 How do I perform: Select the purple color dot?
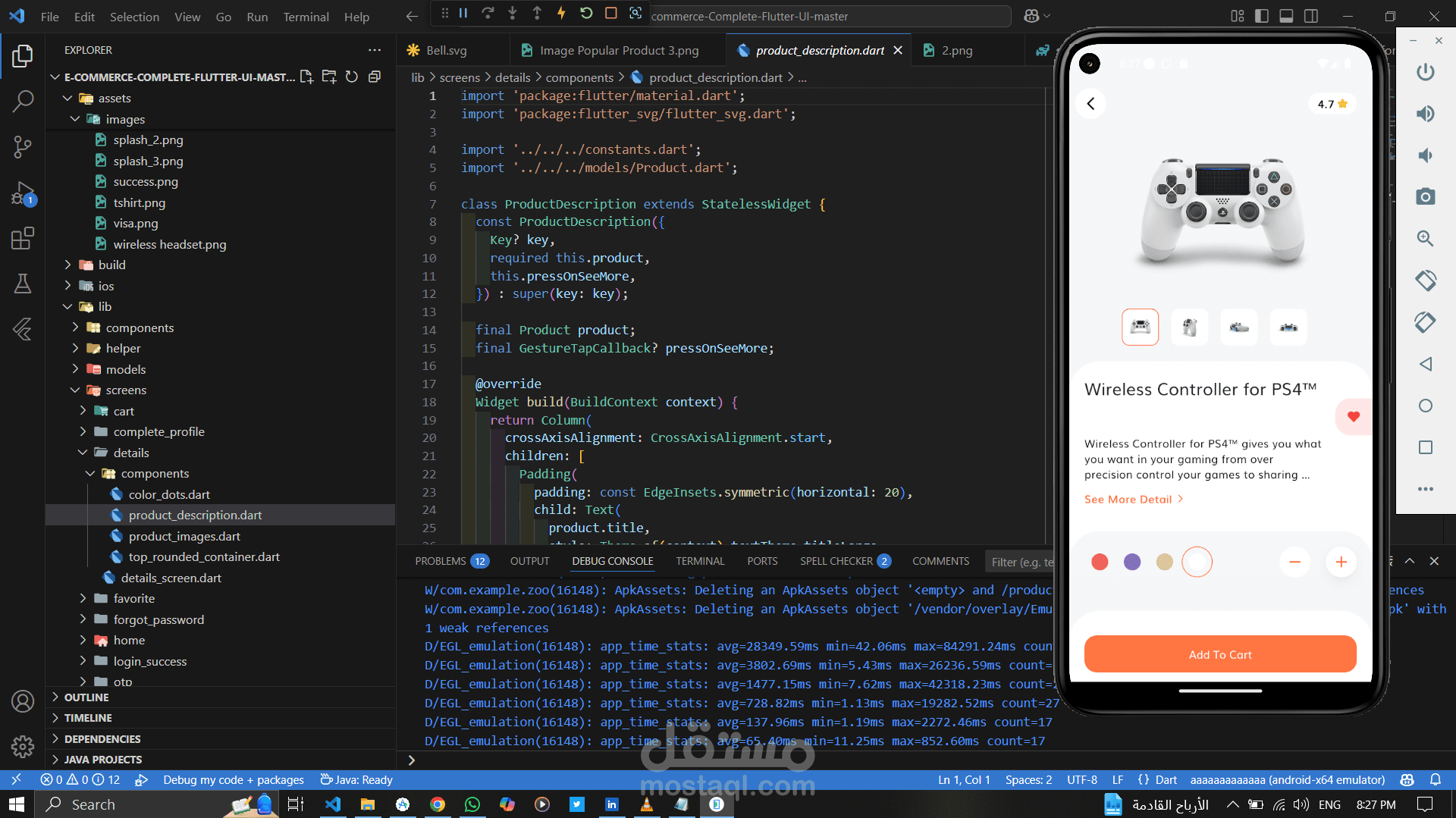(1132, 562)
